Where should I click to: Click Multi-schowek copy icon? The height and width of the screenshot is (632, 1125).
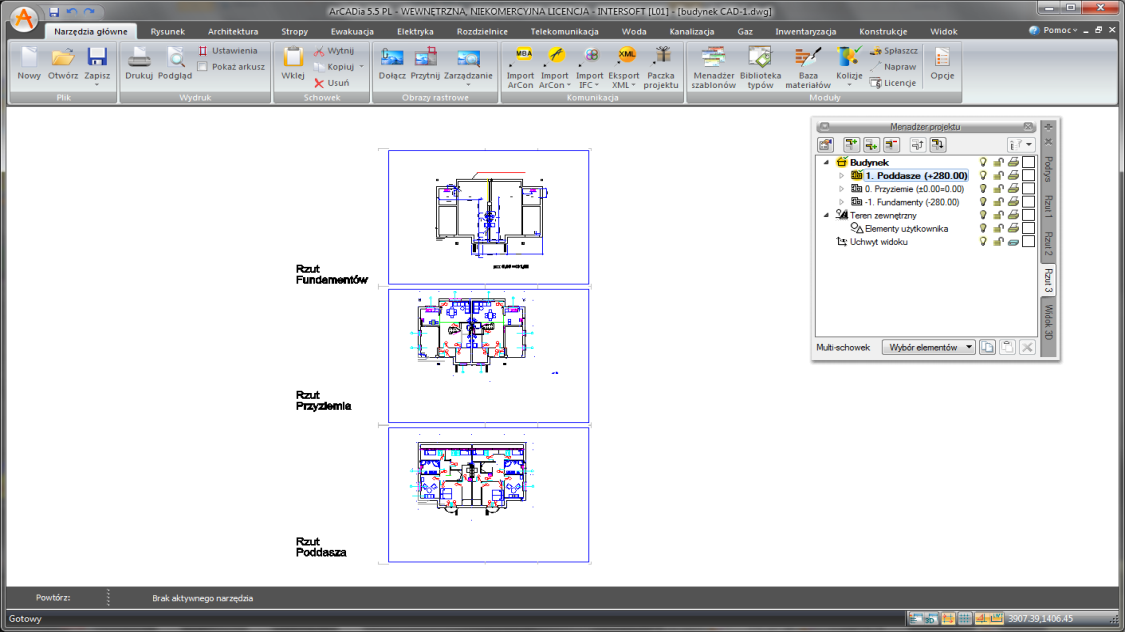click(987, 347)
